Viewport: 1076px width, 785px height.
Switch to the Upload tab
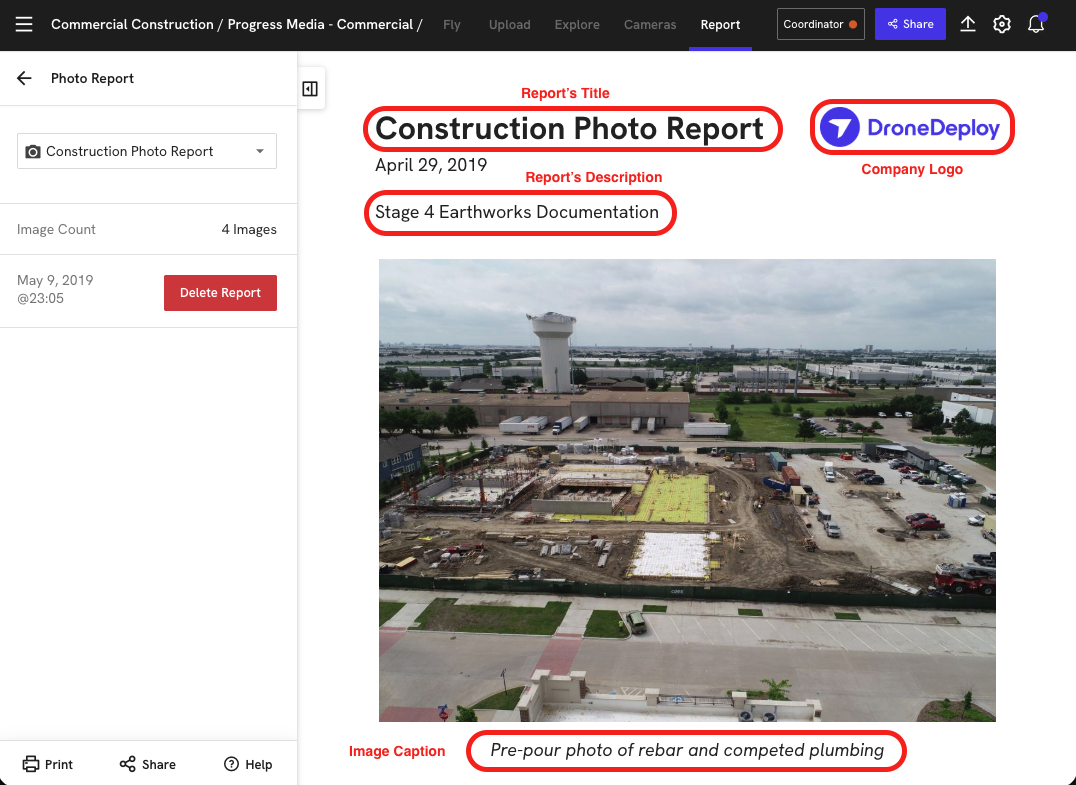[x=509, y=24]
